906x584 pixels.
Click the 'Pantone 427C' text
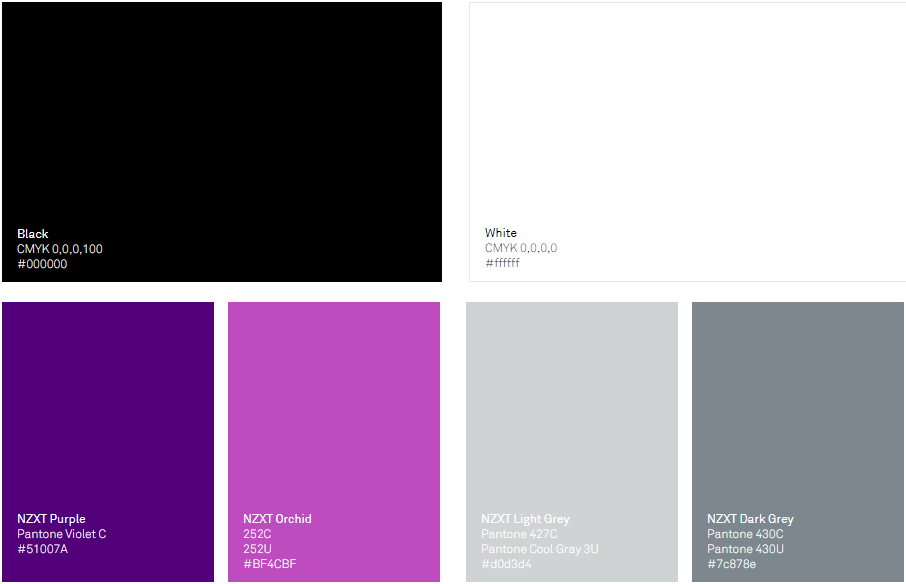pyautogui.click(x=519, y=534)
